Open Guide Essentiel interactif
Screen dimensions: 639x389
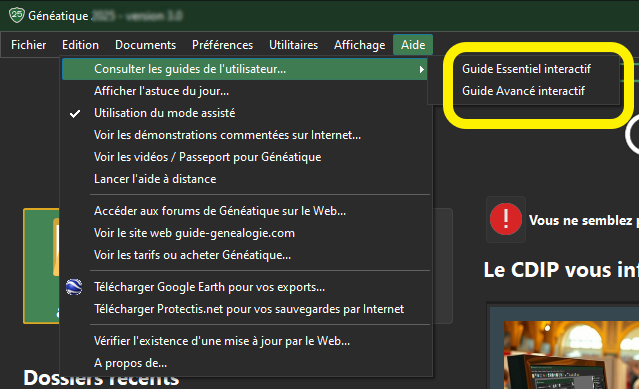click(526, 69)
